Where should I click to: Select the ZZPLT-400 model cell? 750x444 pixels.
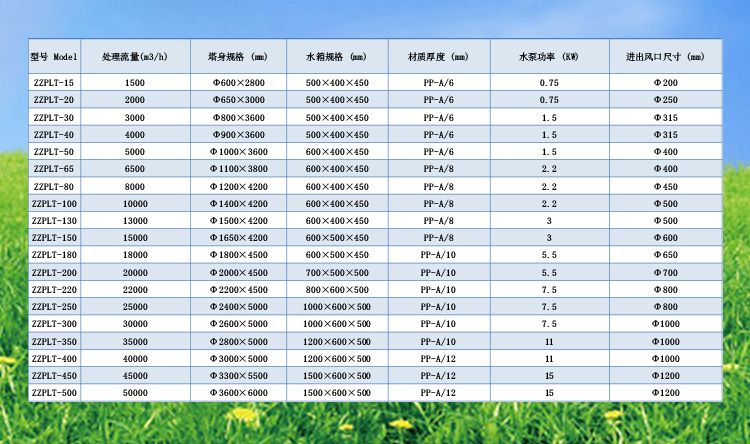54,358
